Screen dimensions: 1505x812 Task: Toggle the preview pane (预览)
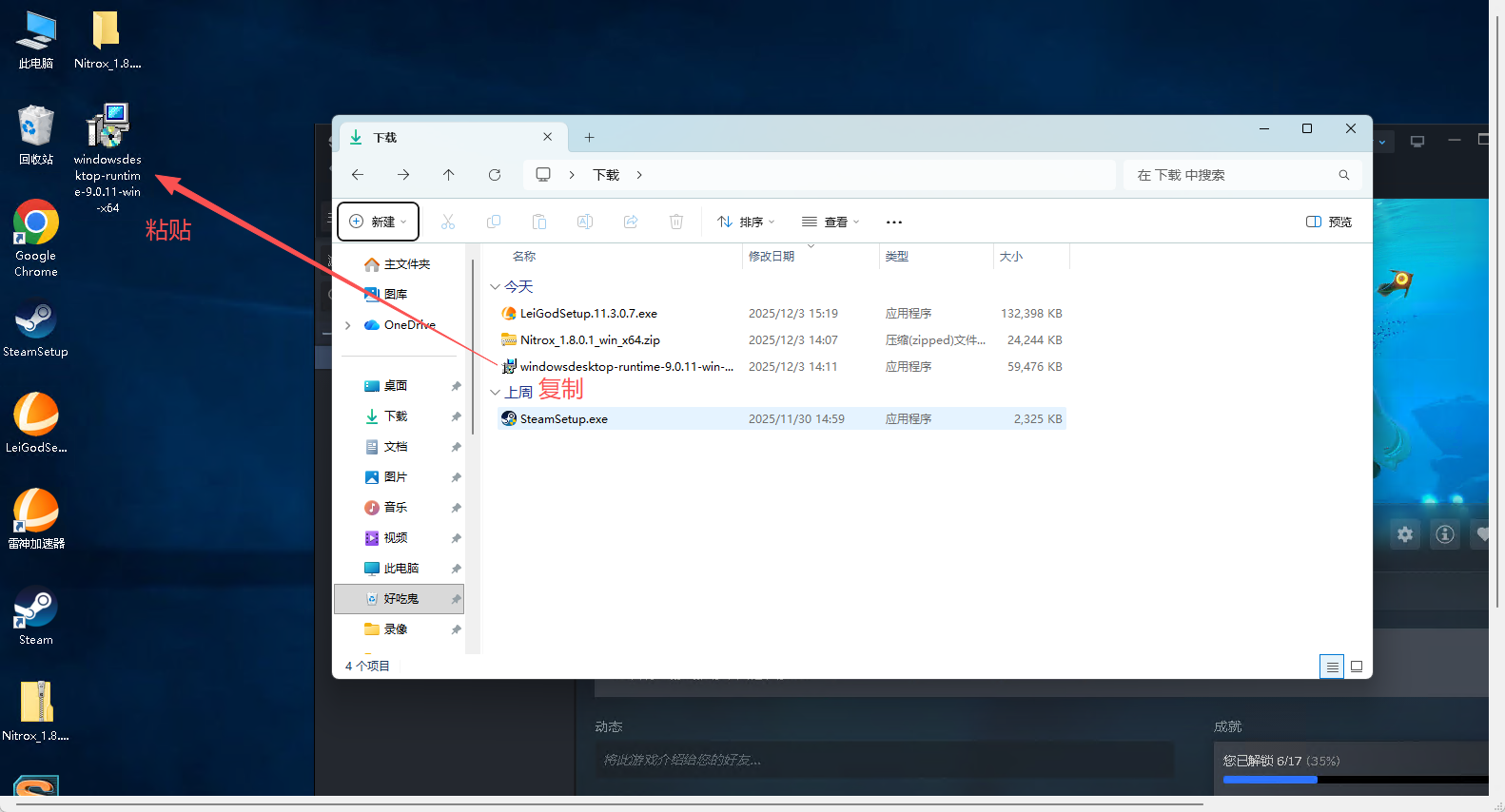coord(1329,222)
